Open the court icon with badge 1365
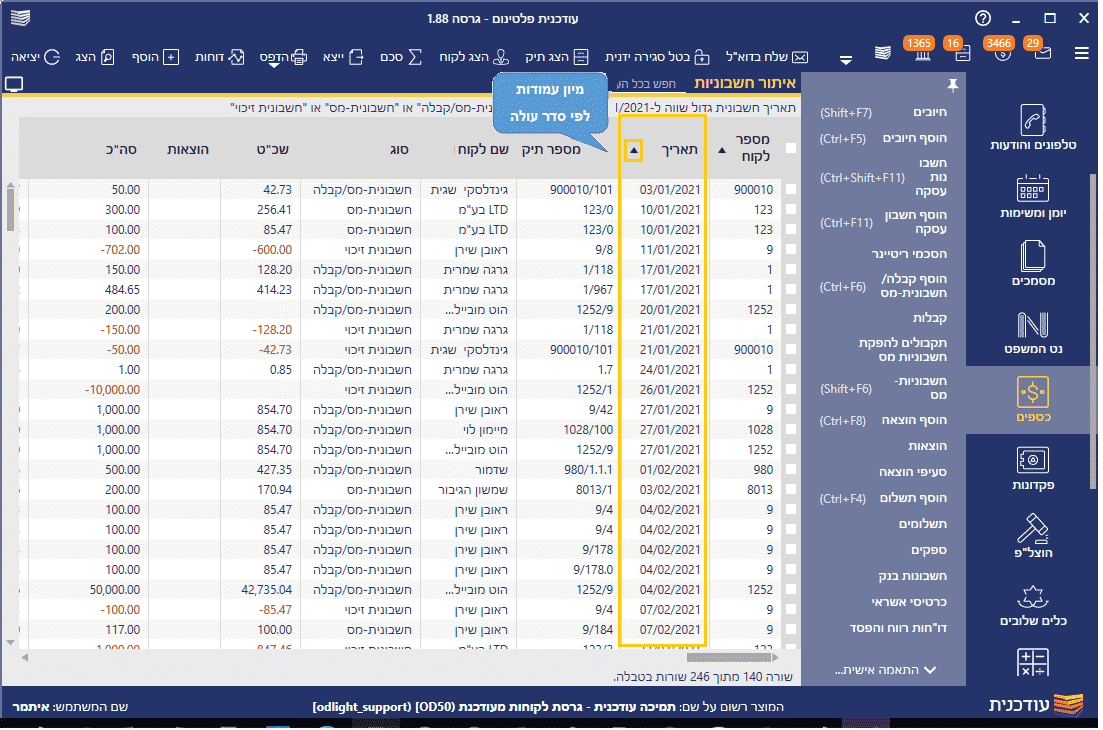The height and width of the screenshot is (730, 1103). [922, 53]
